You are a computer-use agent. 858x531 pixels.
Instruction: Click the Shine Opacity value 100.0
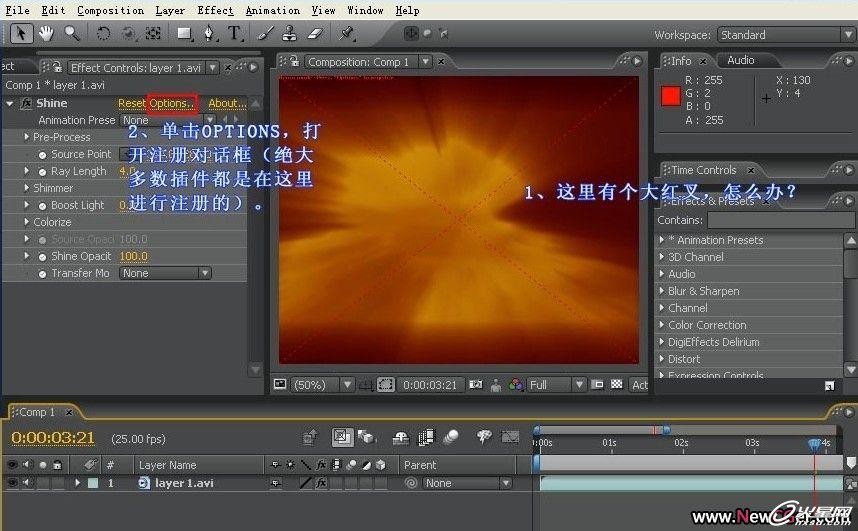tap(134, 256)
